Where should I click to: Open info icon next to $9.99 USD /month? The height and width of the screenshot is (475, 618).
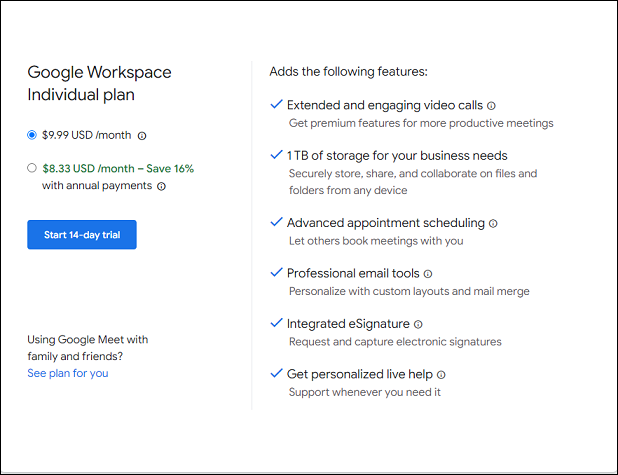142,136
